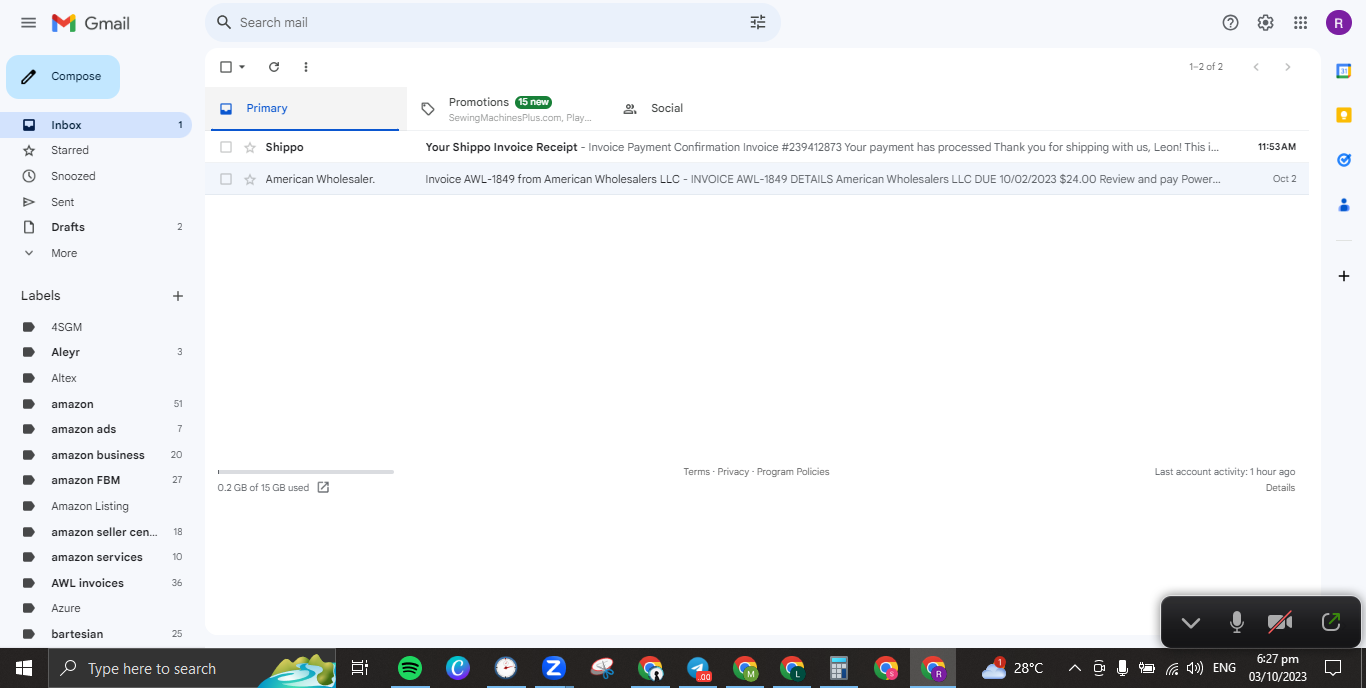Open the Shippo Invoice Receipt email
1366x688 pixels.
click(757, 147)
